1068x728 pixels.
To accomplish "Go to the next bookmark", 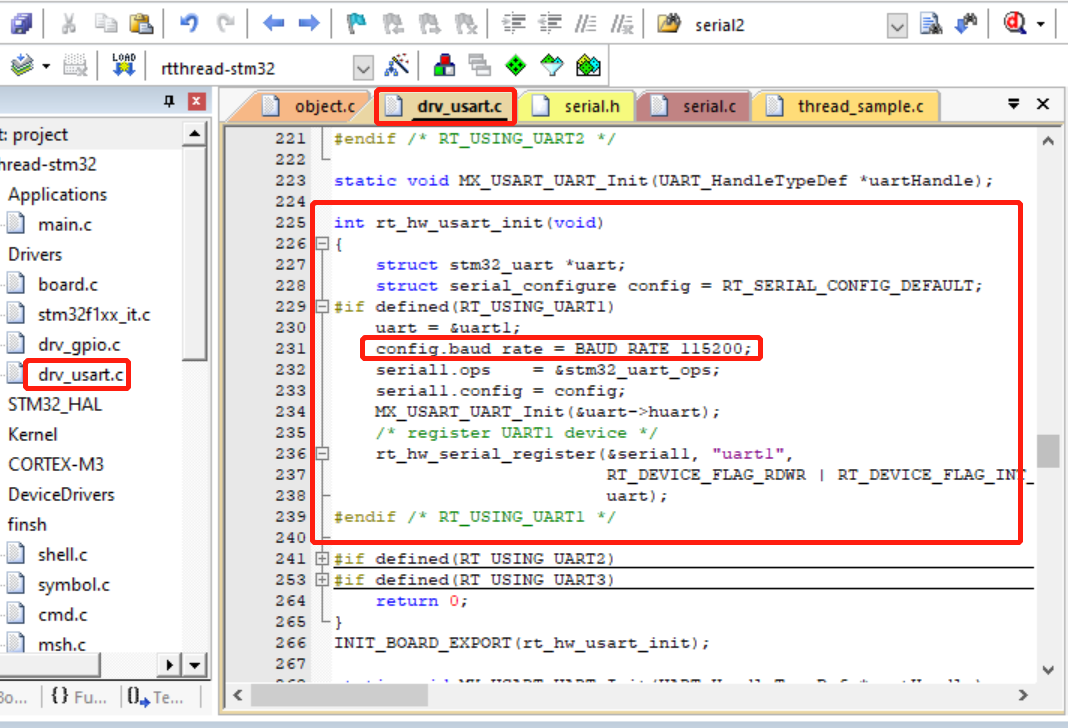I will pos(429,24).
